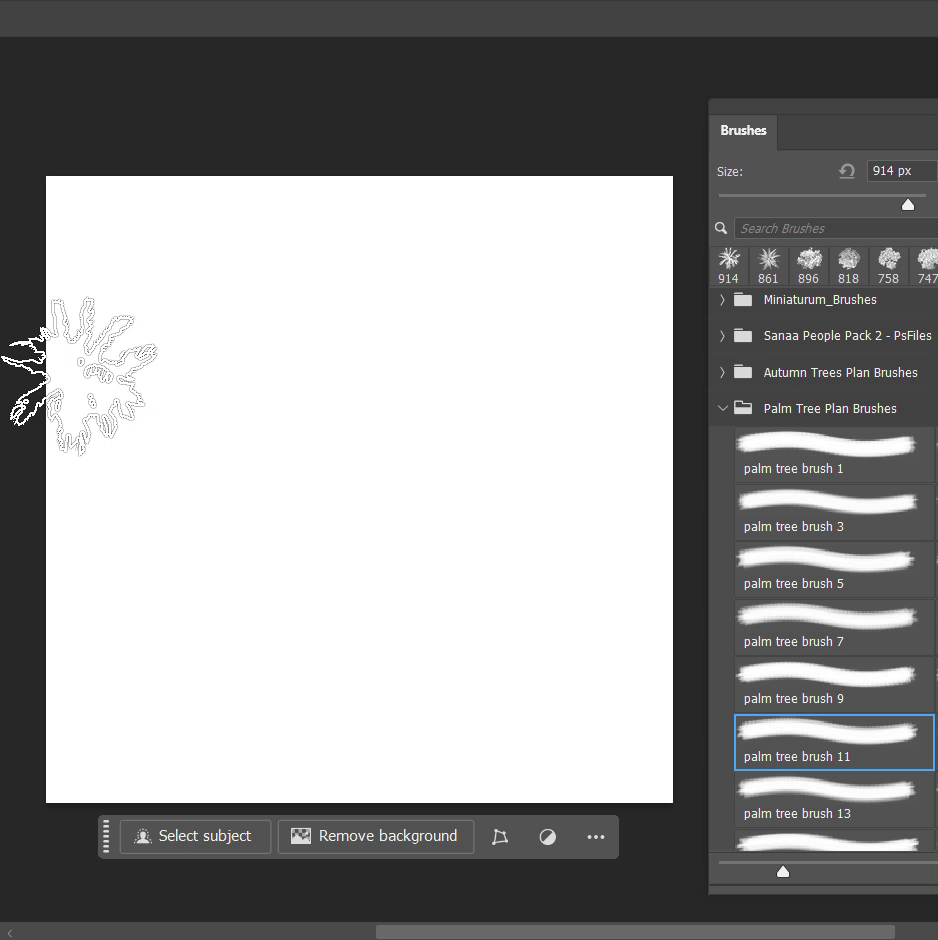The image size is (938, 940).
Task: Click the Remove background button
Action: click(x=375, y=836)
